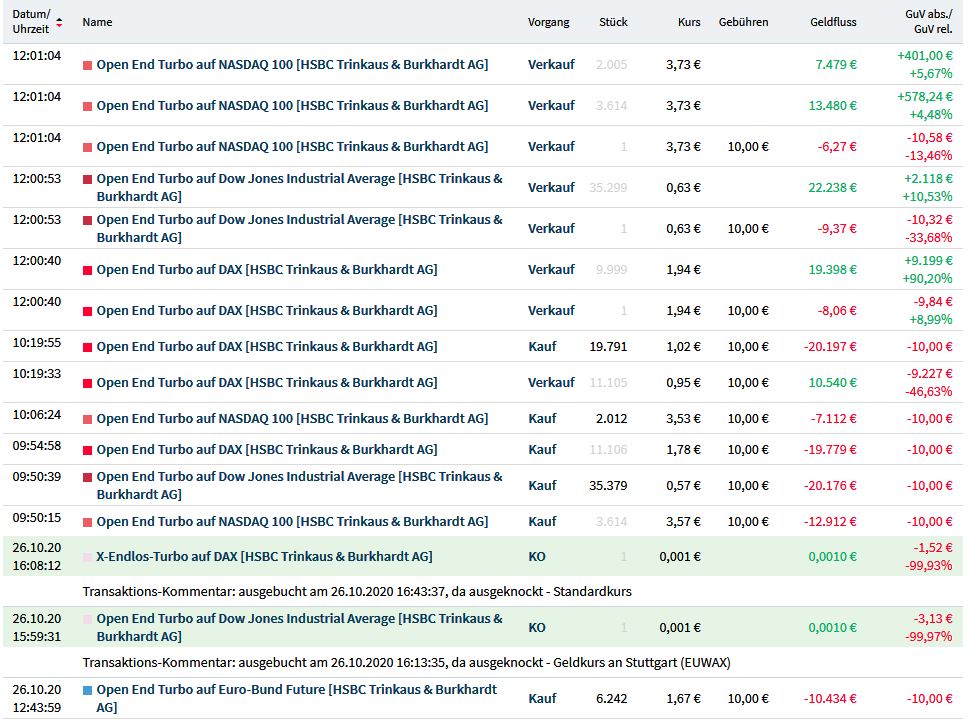Open the DAX turbo sold for 19.398 €
This screenshot has height=719, width=973.
pyautogui.click(x=267, y=269)
